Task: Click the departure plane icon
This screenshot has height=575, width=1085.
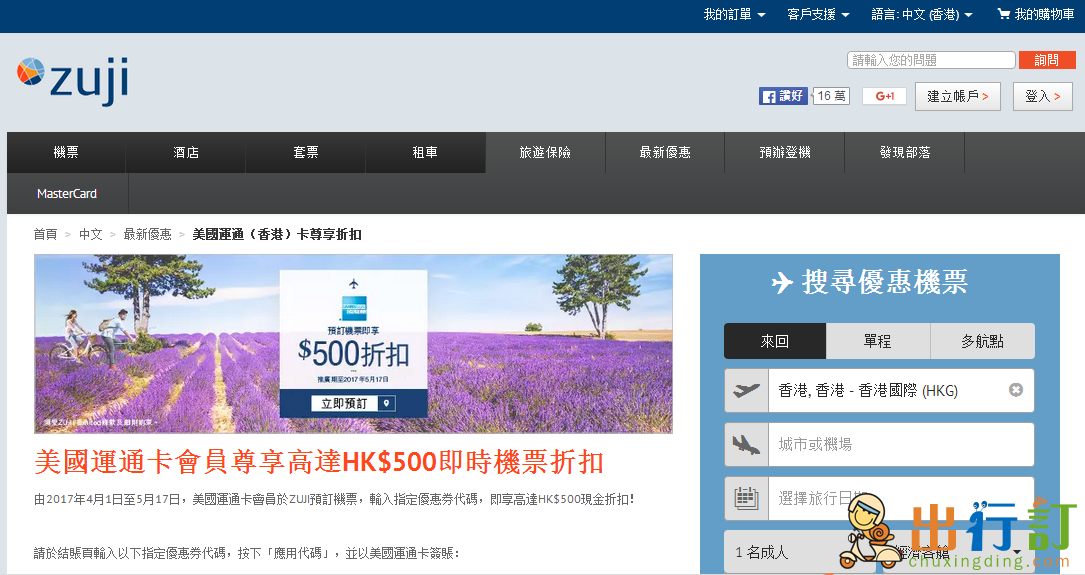Action: click(x=747, y=390)
